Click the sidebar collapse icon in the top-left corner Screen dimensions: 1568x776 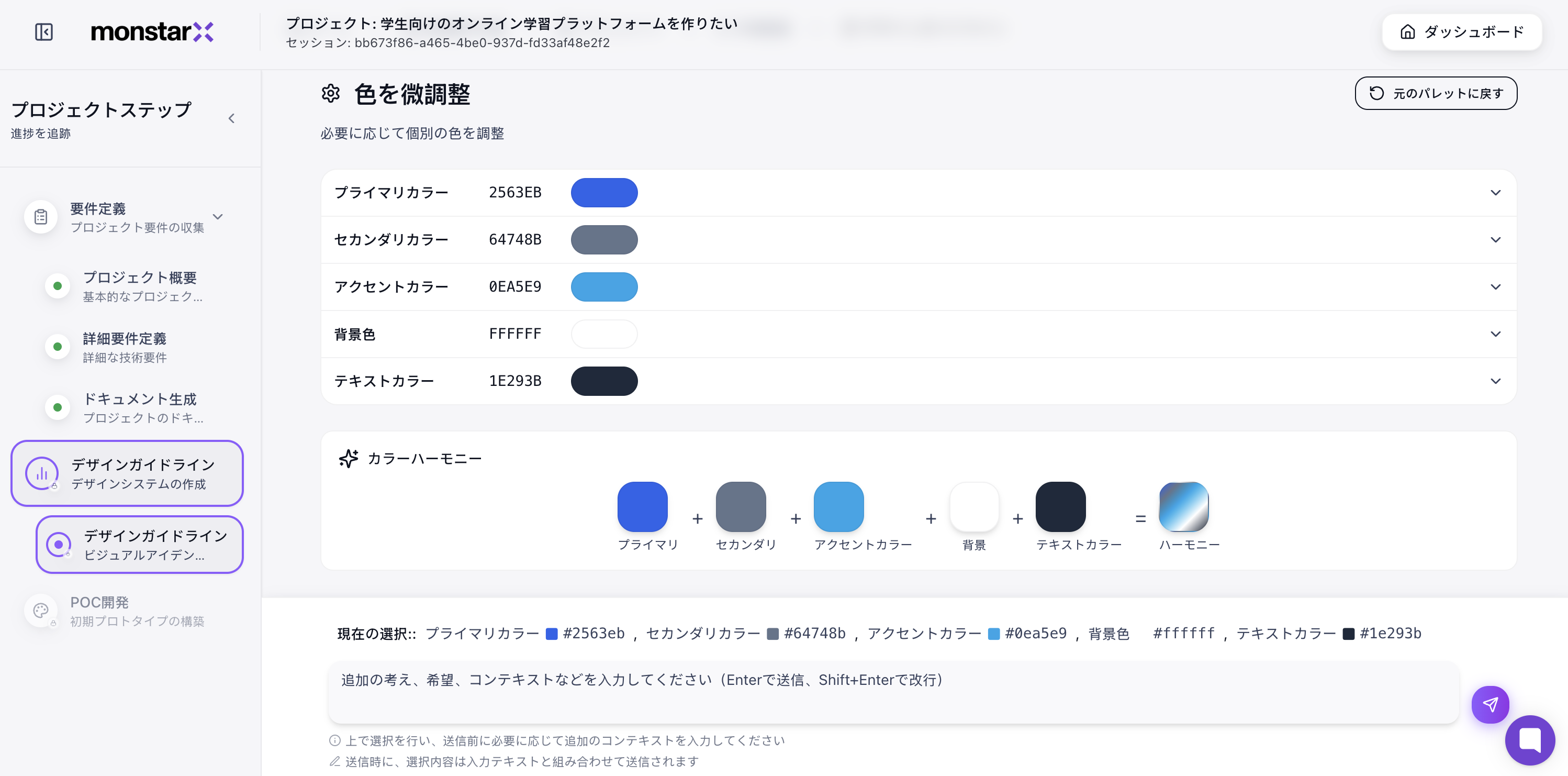click(x=43, y=31)
